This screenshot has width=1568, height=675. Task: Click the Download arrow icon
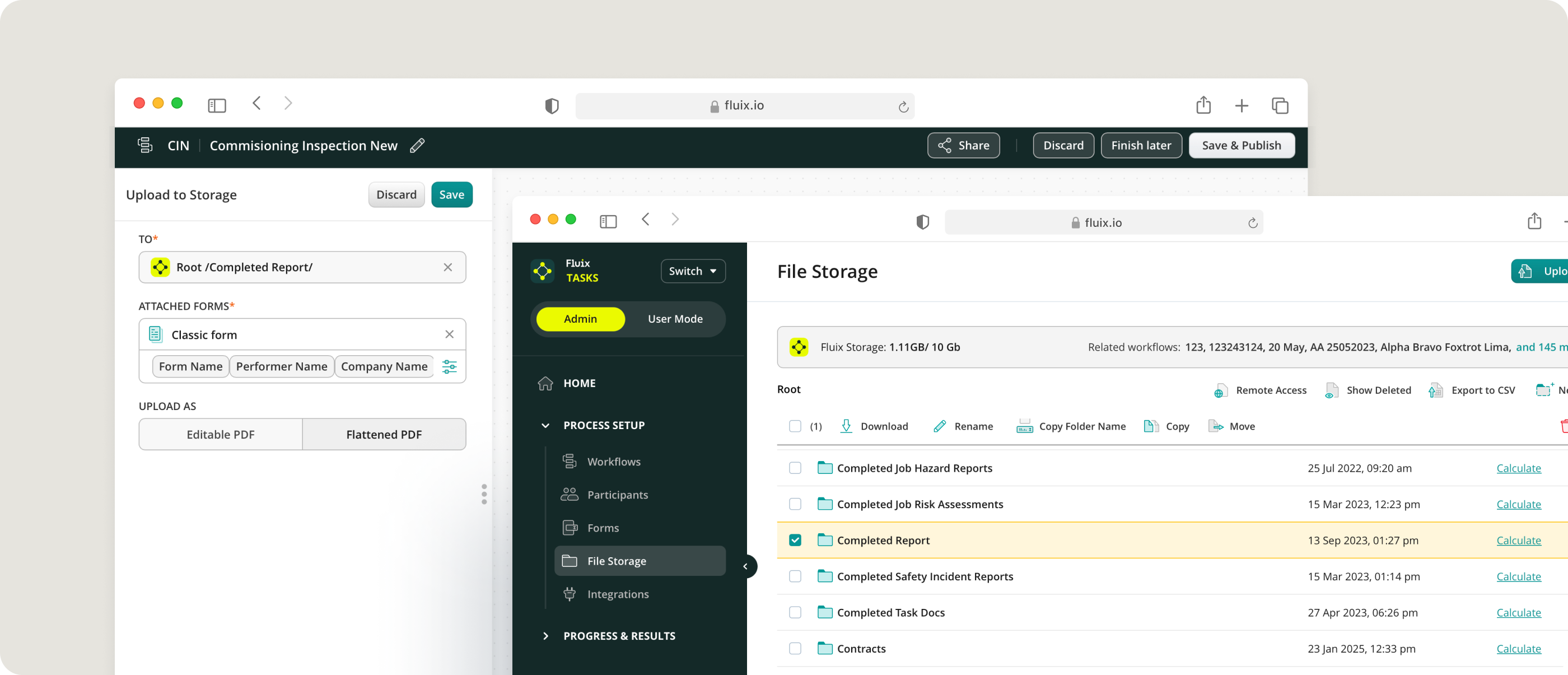[846, 426]
